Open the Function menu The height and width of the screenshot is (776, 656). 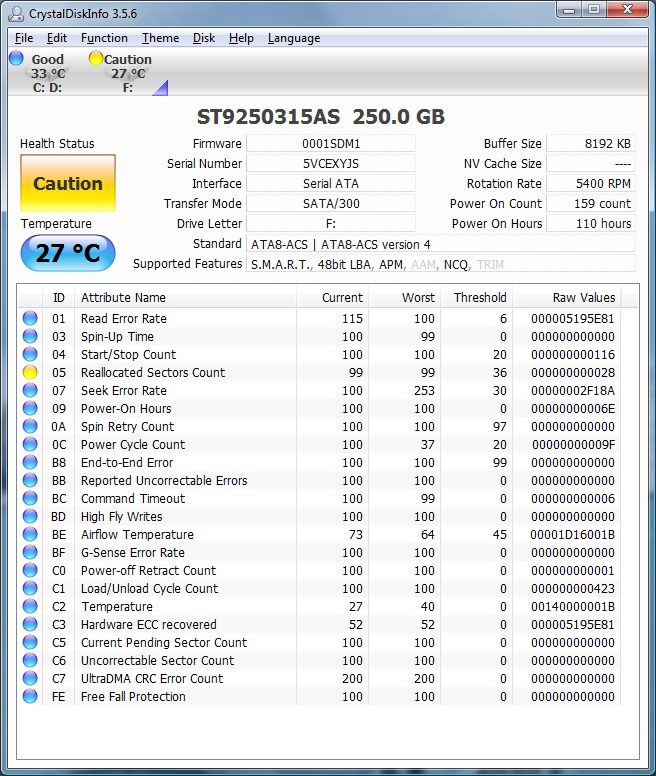[104, 38]
